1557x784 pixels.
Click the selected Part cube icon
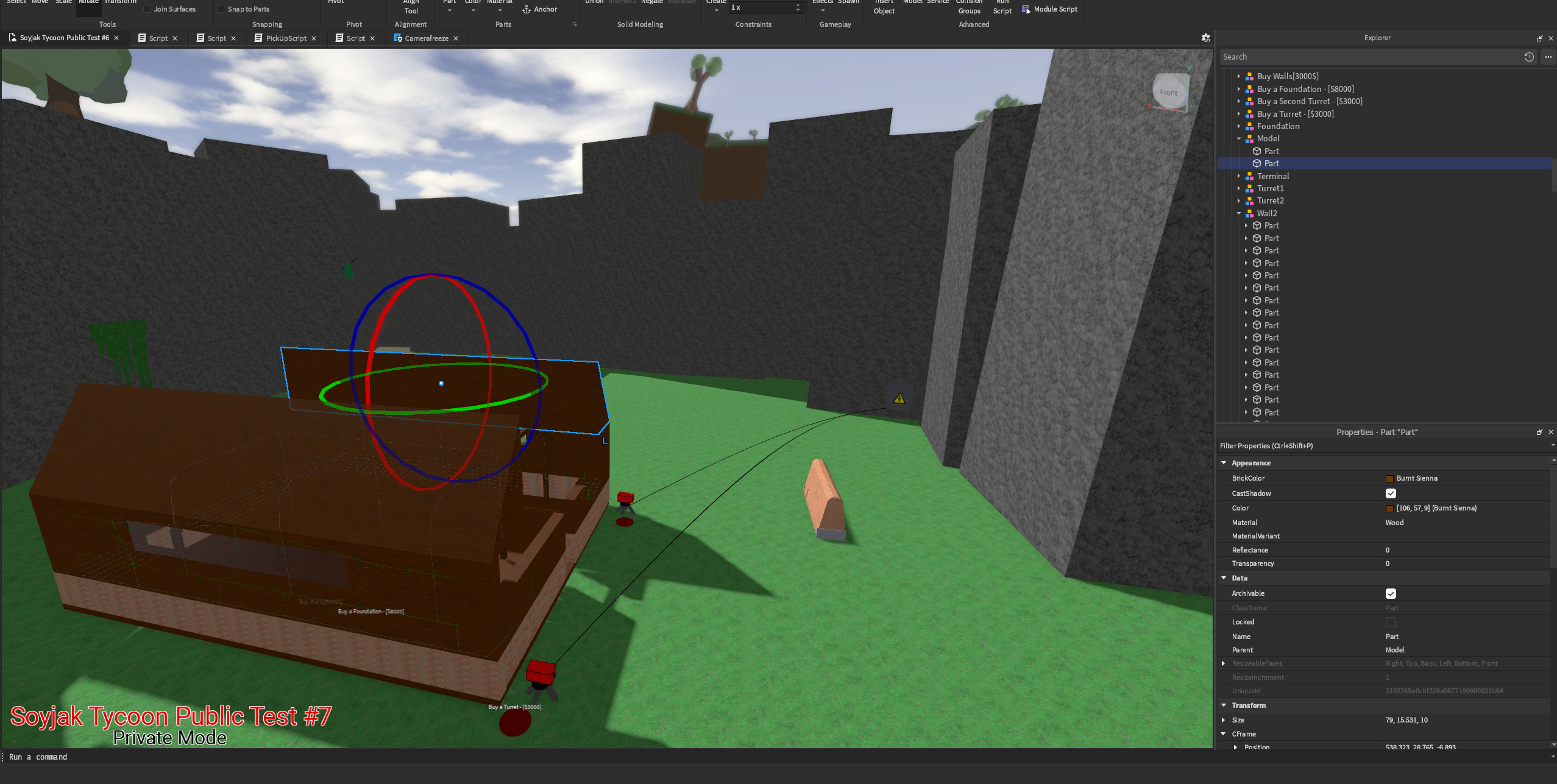1257,163
